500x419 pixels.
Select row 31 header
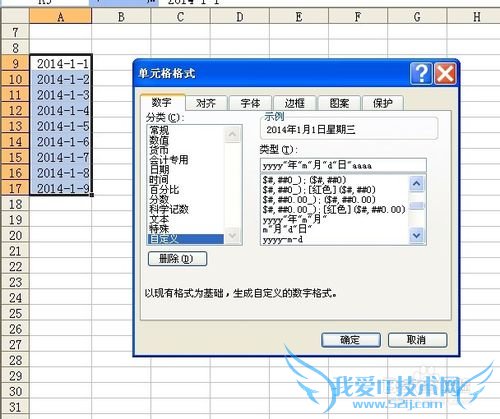pyautogui.click(x=15, y=407)
